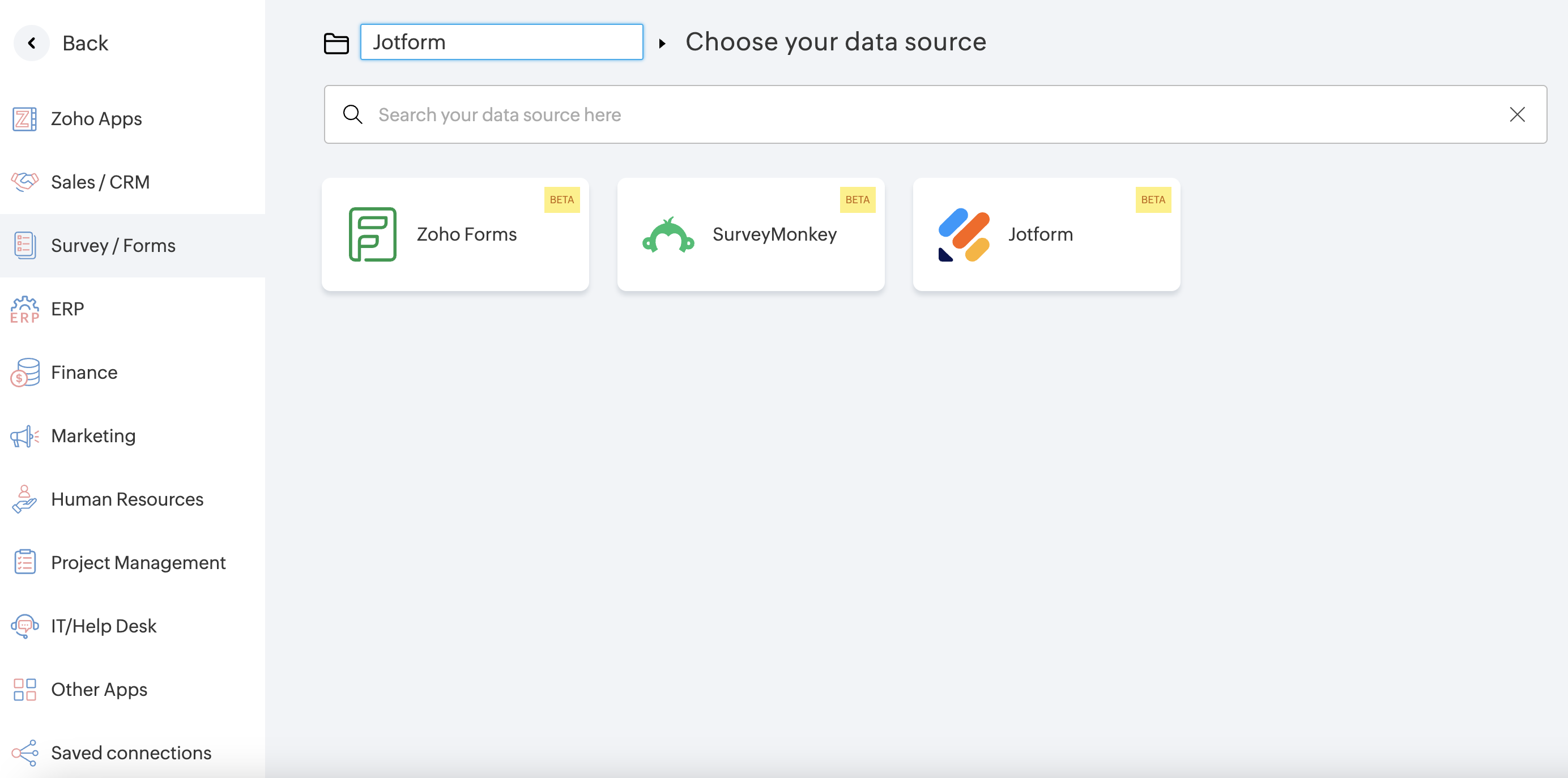Click the magnifier search icon
Image resolution: width=1568 pixels, height=778 pixels.
tap(352, 114)
